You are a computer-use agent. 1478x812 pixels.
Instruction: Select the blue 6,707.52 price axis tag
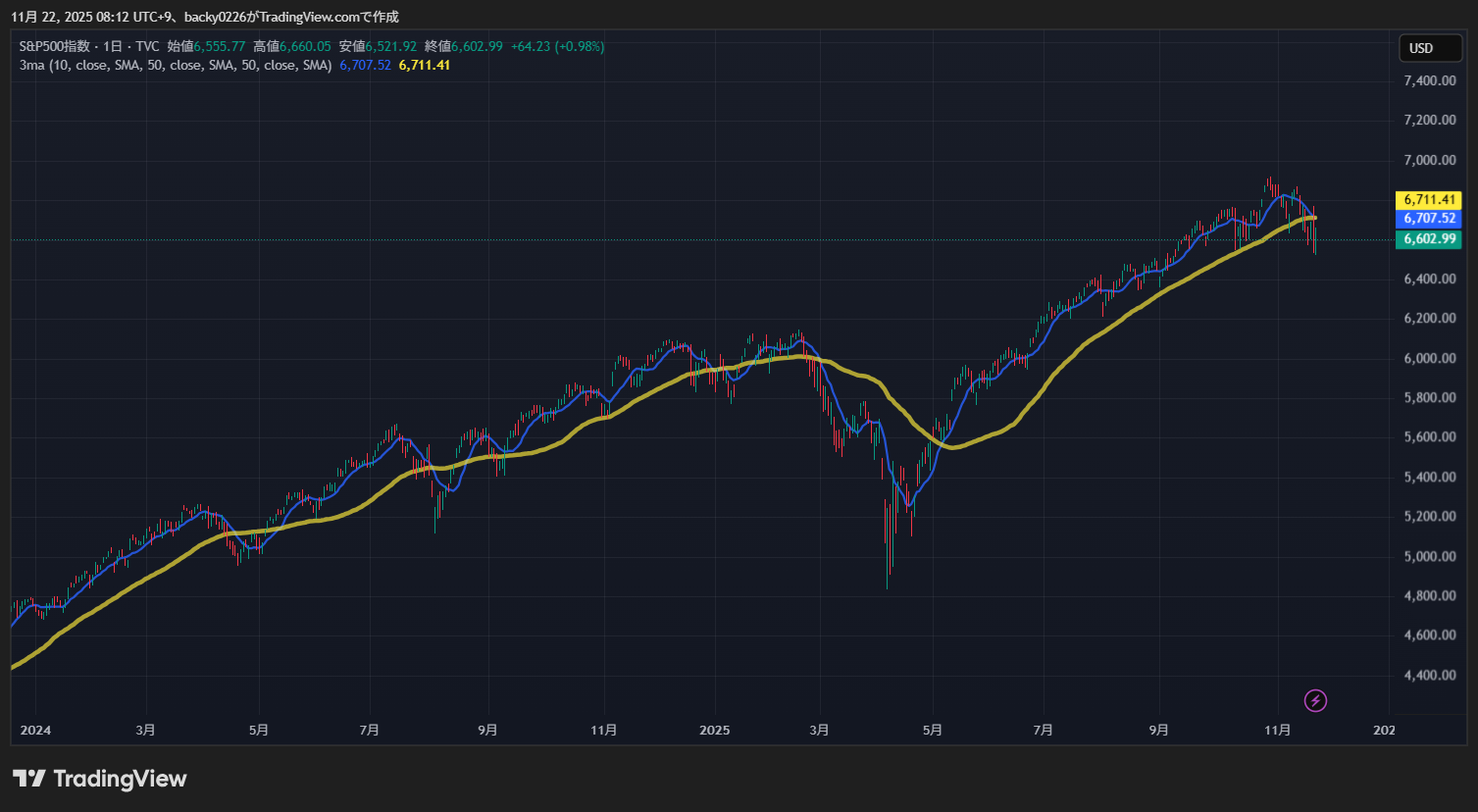[1429, 219]
